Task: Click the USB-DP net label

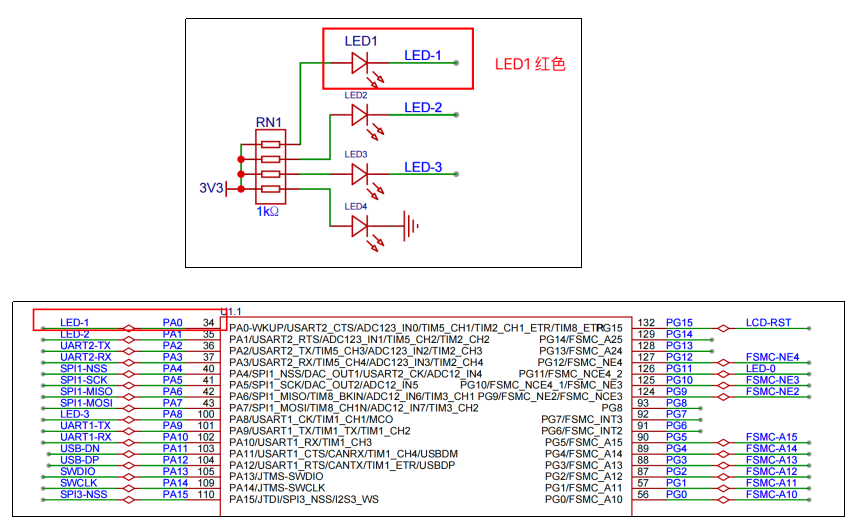Action: pyautogui.click(x=79, y=460)
